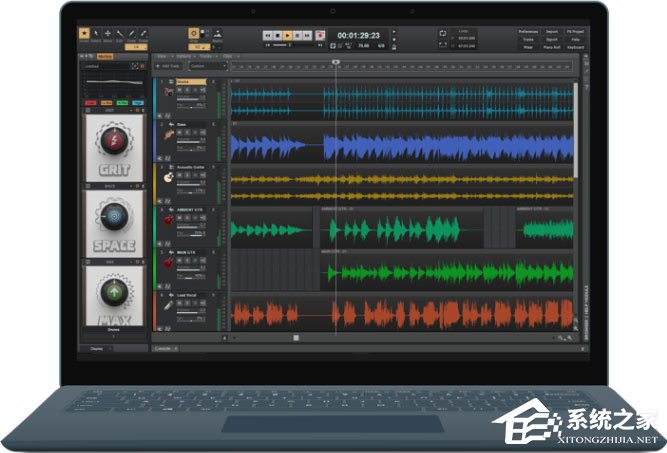Open the Options menu in track view
Viewport: 667px width, 453px height.
pos(184,56)
